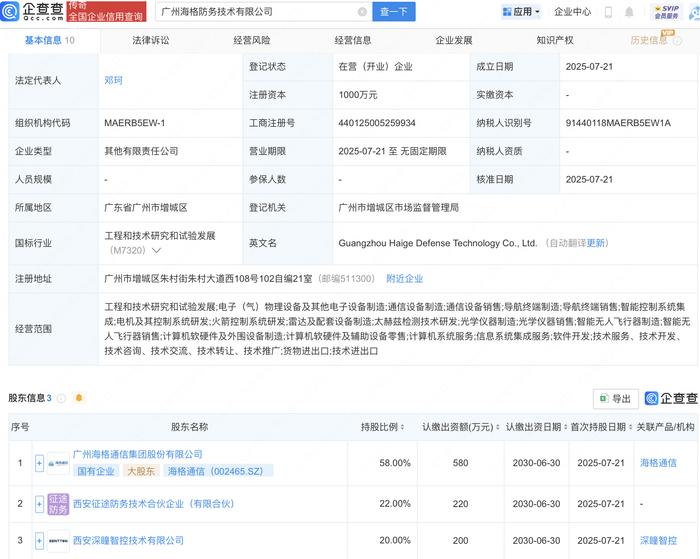Click 深瞳智控 related product link
700x559 pixels.
658,541
